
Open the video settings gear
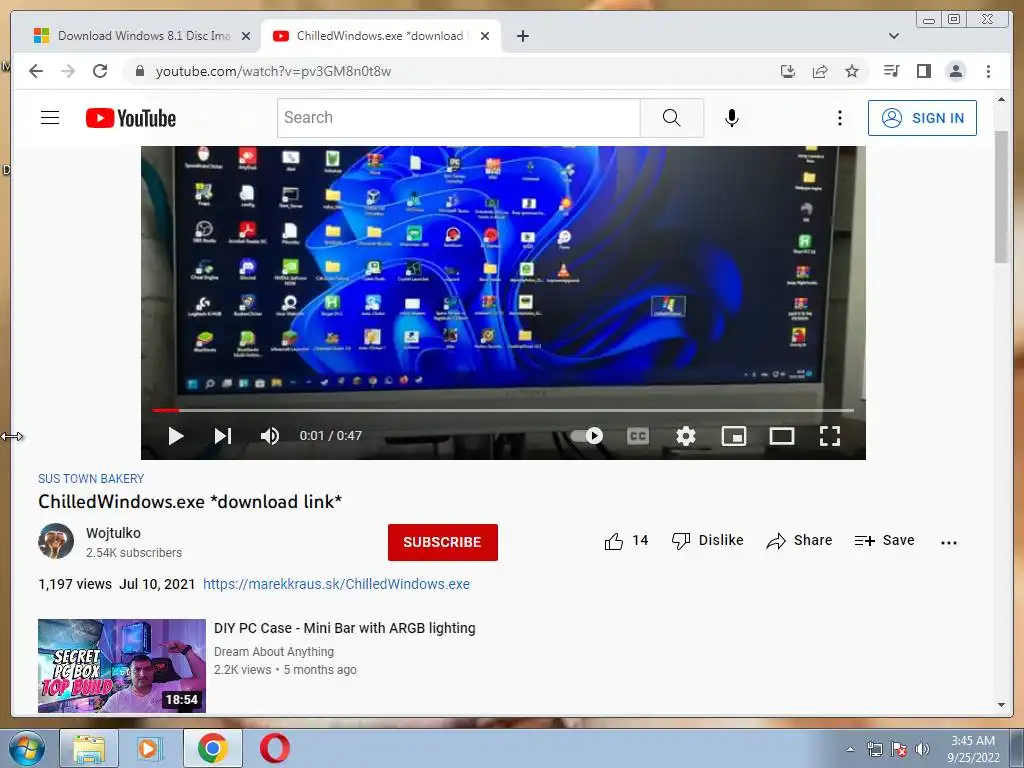pyautogui.click(x=686, y=436)
